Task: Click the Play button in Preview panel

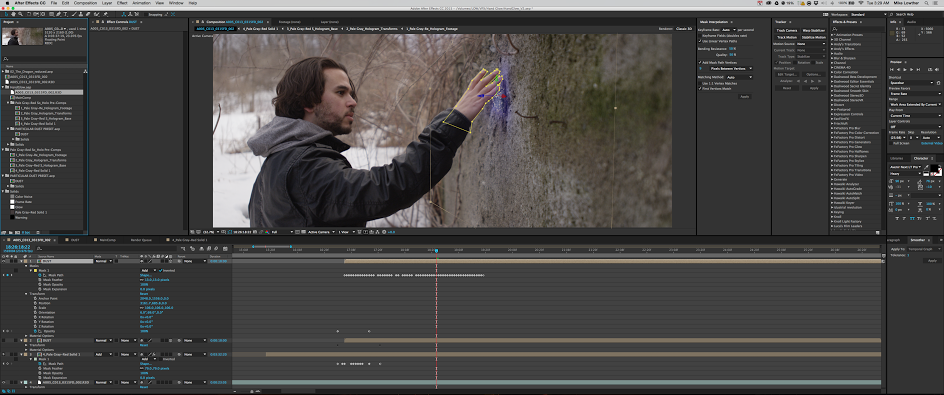Action: [x=905, y=70]
